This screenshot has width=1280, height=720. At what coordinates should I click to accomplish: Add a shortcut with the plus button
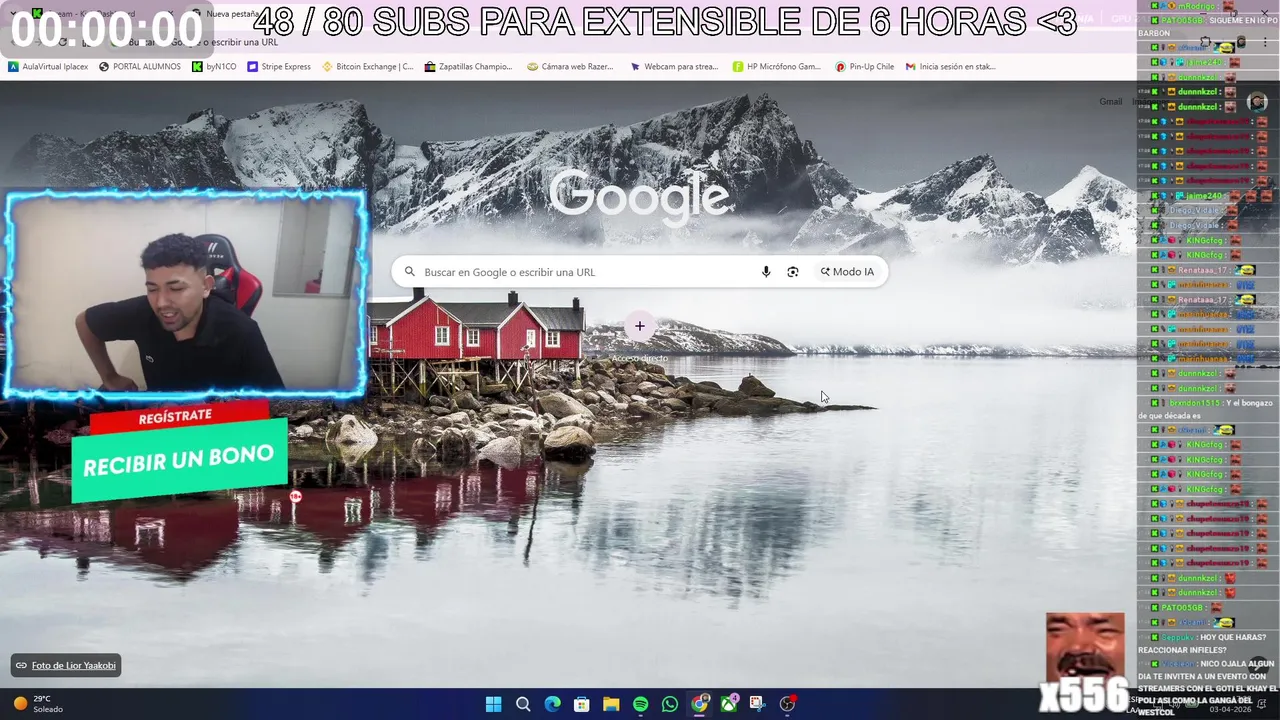coord(640,326)
